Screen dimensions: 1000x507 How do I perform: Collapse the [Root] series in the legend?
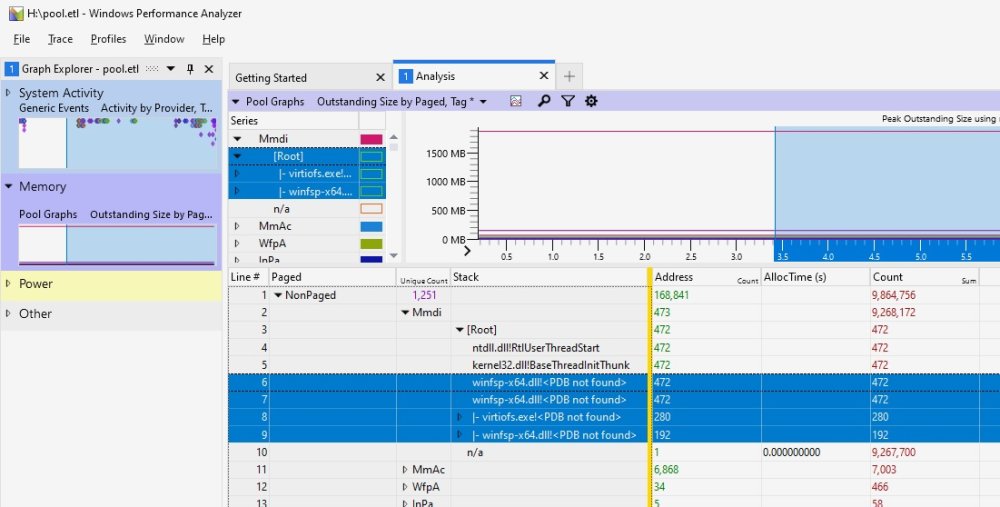tap(237, 156)
